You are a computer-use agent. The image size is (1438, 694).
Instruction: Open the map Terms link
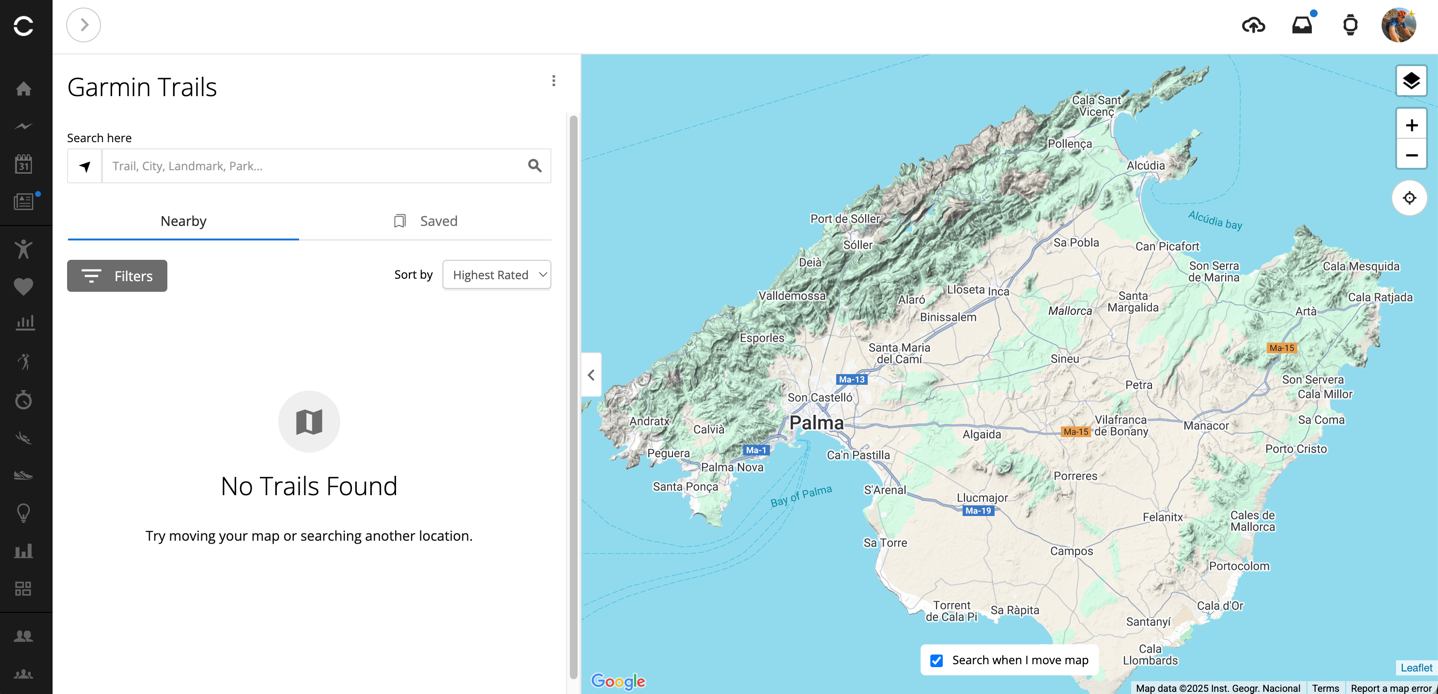[x=1325, y=688]
